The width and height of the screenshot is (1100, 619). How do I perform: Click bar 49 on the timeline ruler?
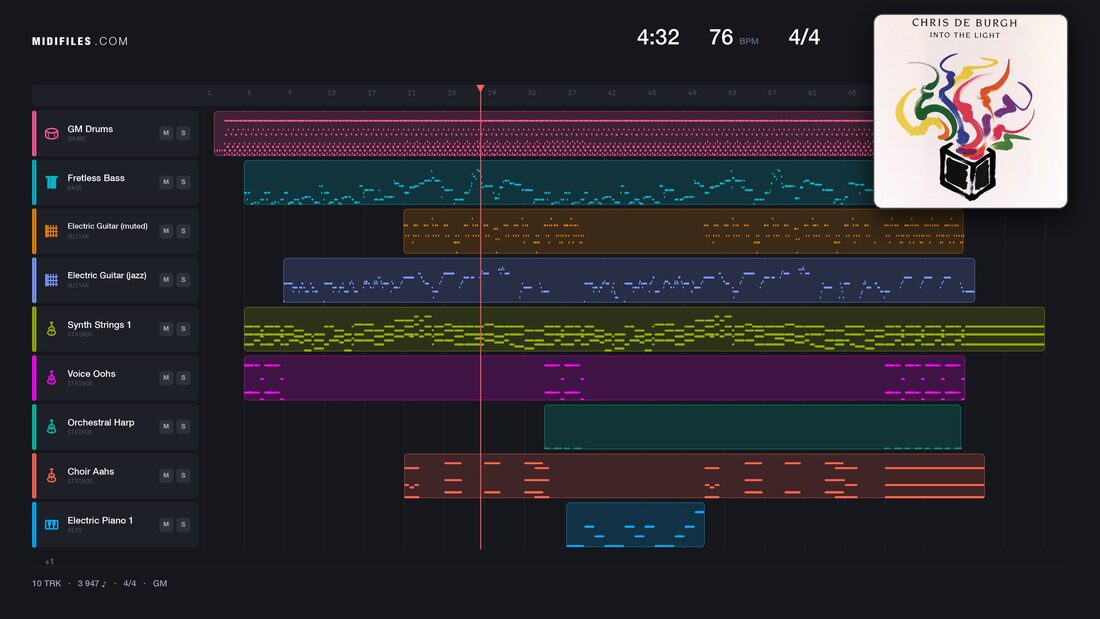tap(692, 93)
